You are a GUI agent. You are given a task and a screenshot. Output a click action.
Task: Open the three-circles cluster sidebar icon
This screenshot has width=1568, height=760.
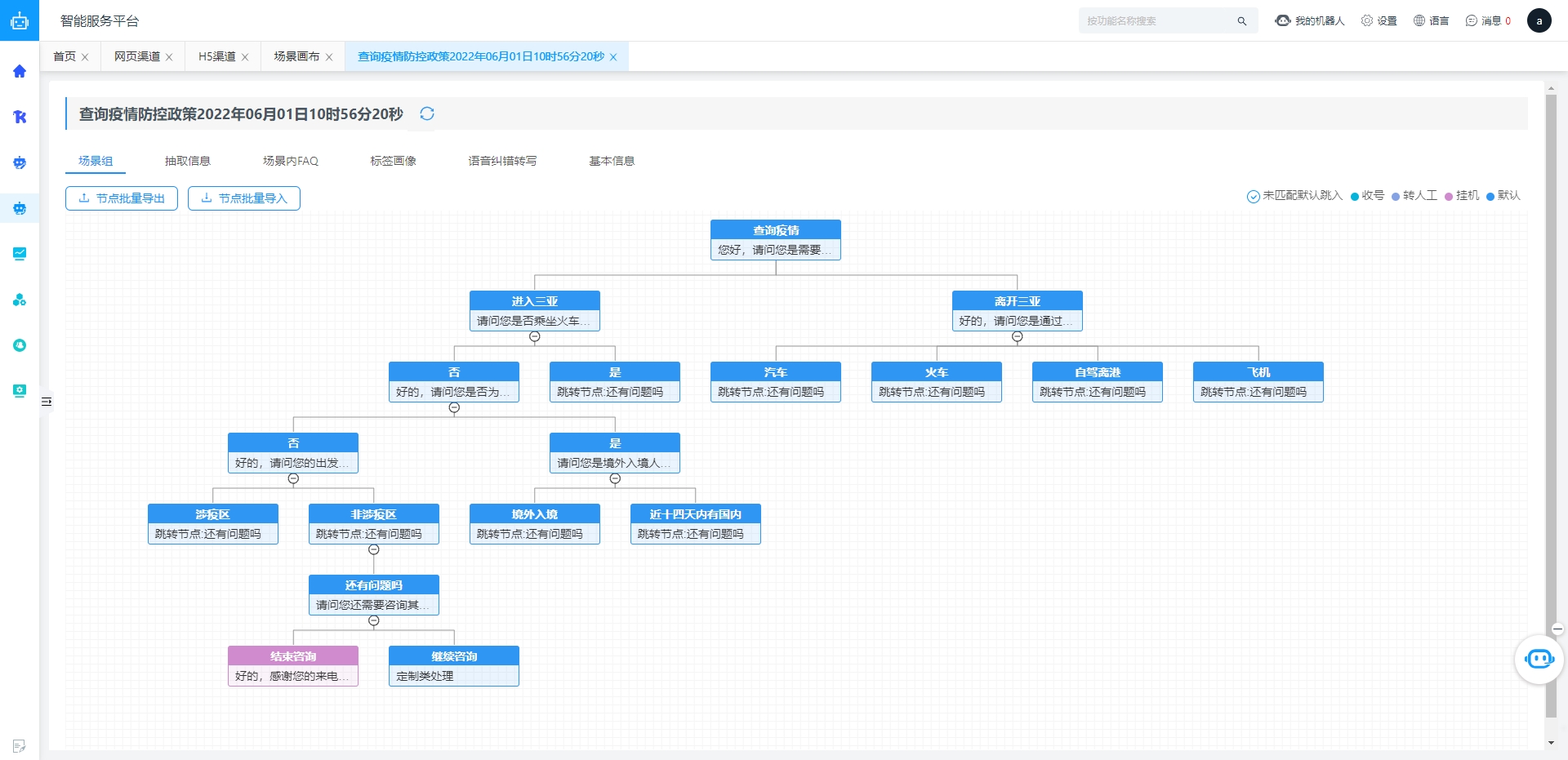point(20,300)
